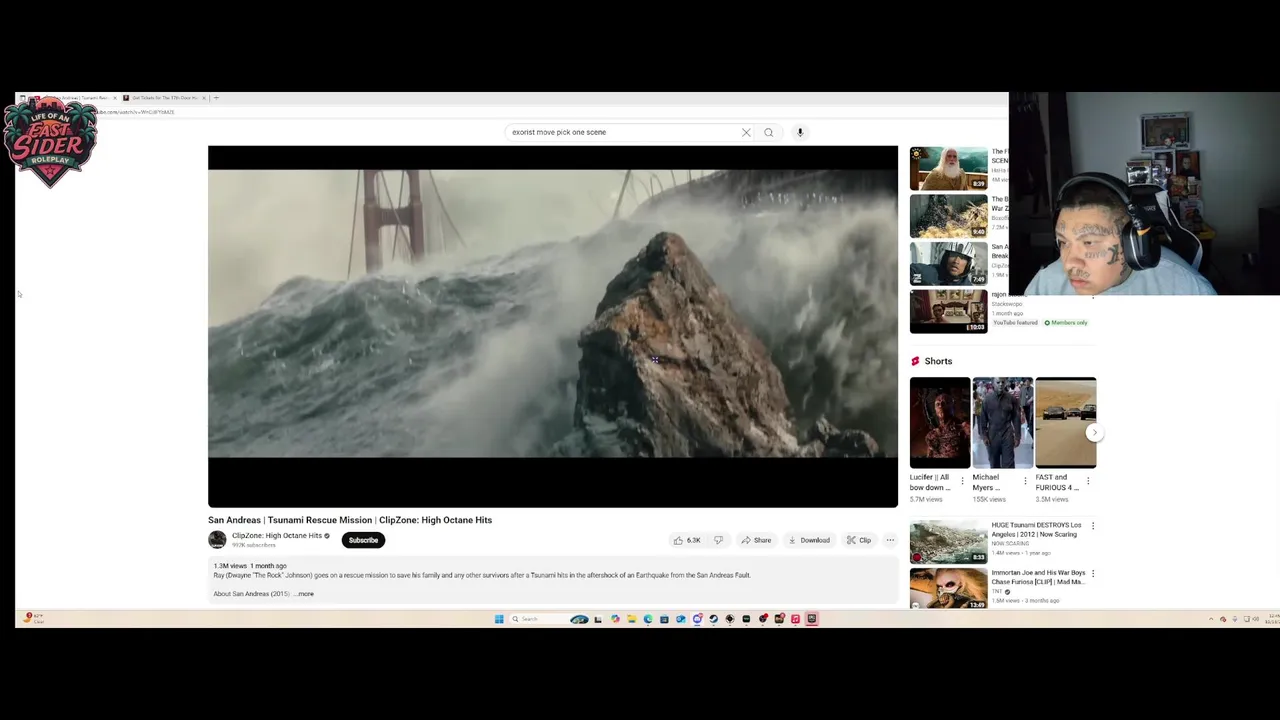Switch to the Get Tickets browser tab
Image resolution: width=1280 pixels, height=720 pixels.
click(163, 98)
